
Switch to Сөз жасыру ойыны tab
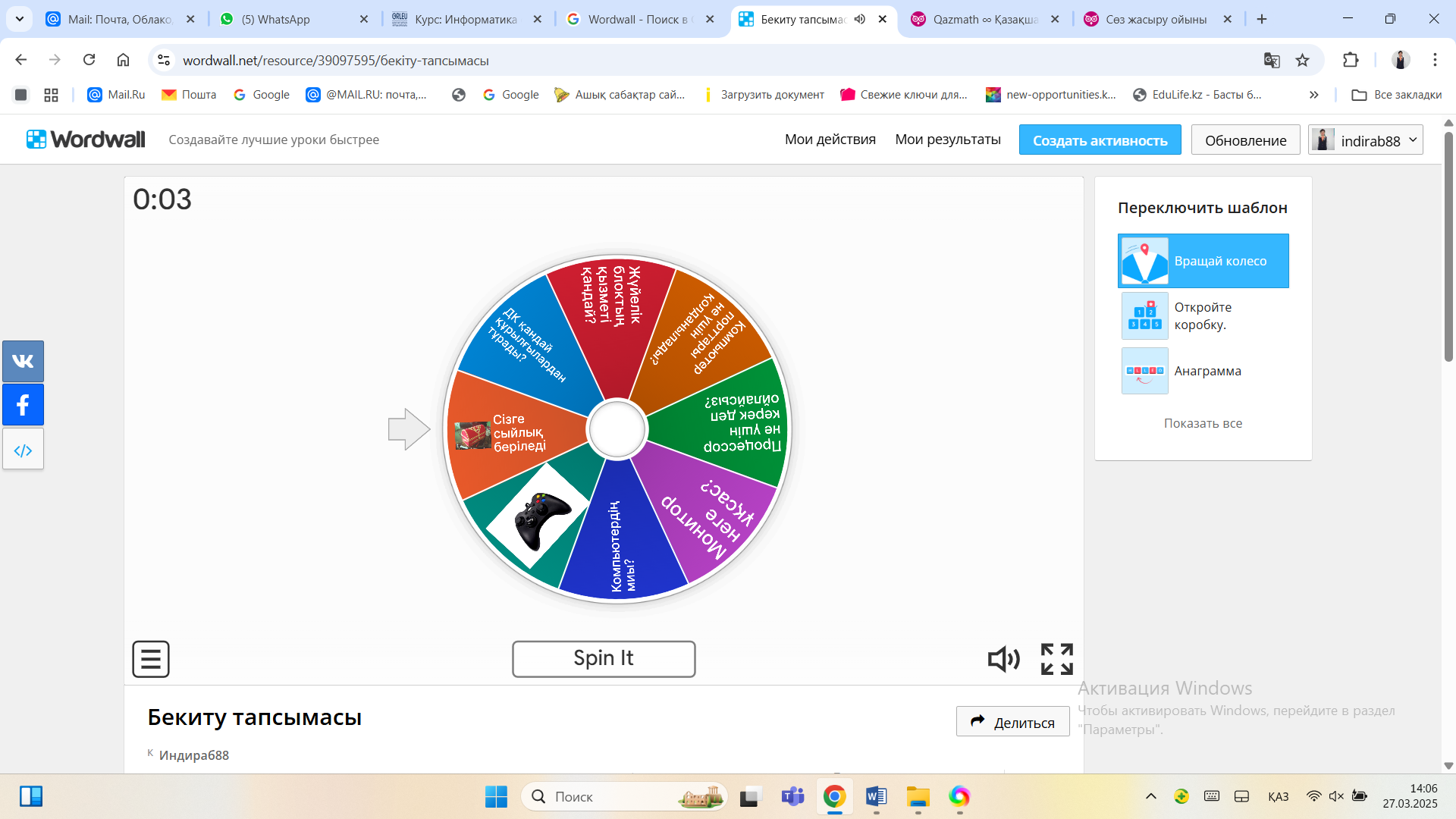tap(1156, 19)
